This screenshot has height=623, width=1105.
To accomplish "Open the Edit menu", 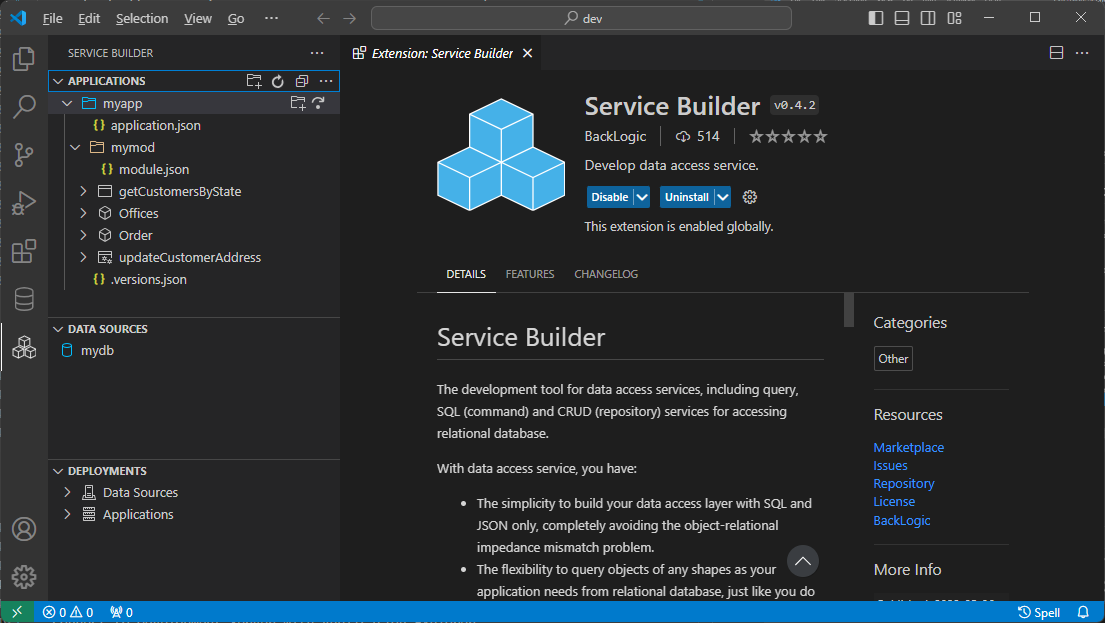I will click(x=89, y=19).
